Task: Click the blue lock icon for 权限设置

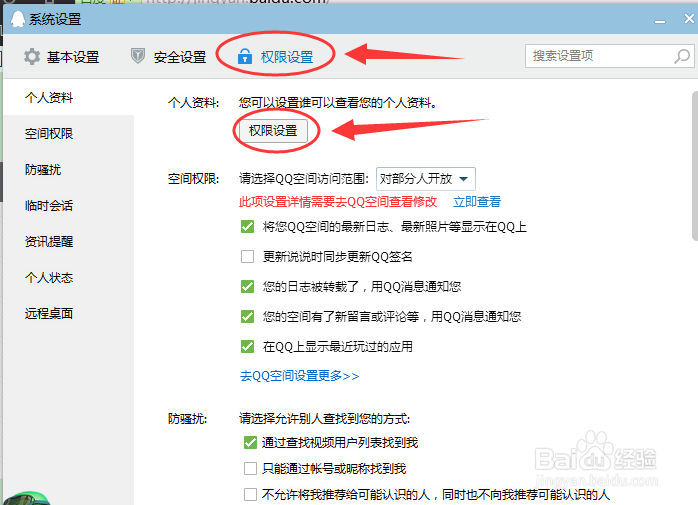Action: pyautogui.click(x=245, y=57)
